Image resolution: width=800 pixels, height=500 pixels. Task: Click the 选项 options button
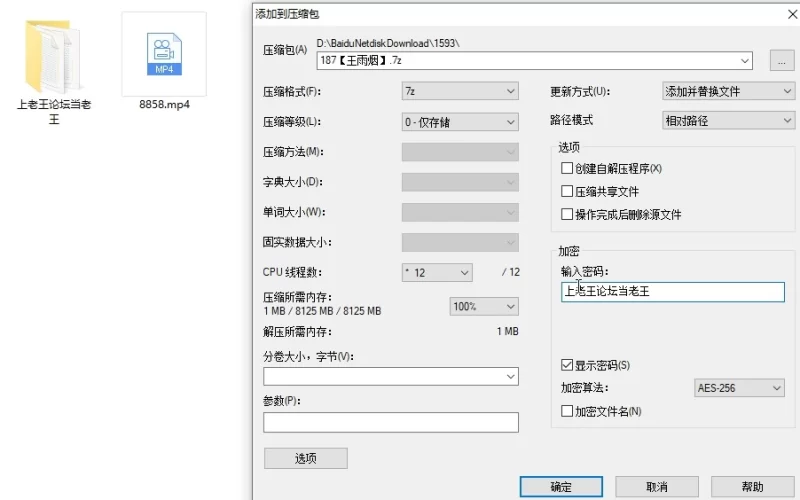(x=306, y=458)
